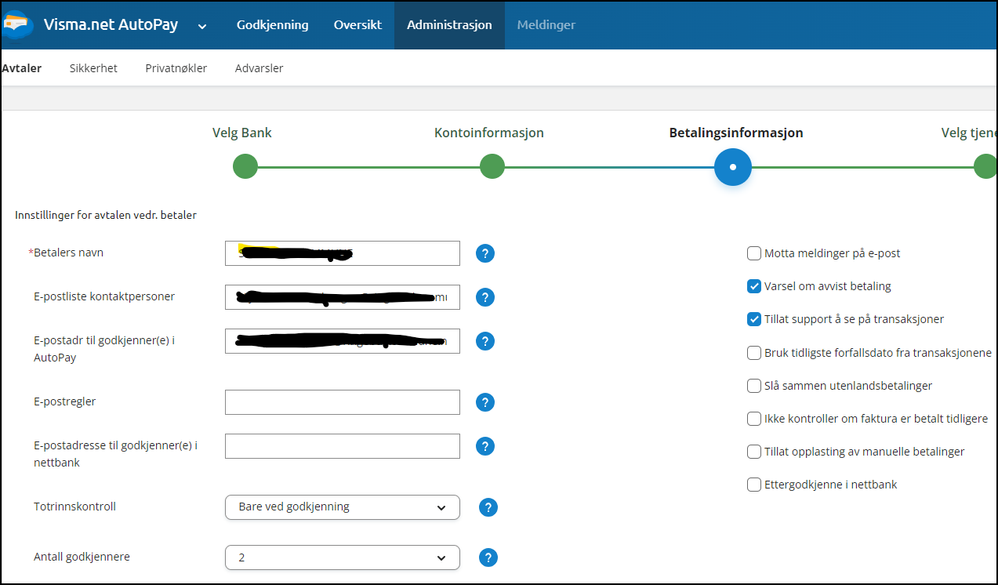998x585 pixels.
Task: Enable Tillat opplasting av manuelle betalinger
Action: pos(754,452)
